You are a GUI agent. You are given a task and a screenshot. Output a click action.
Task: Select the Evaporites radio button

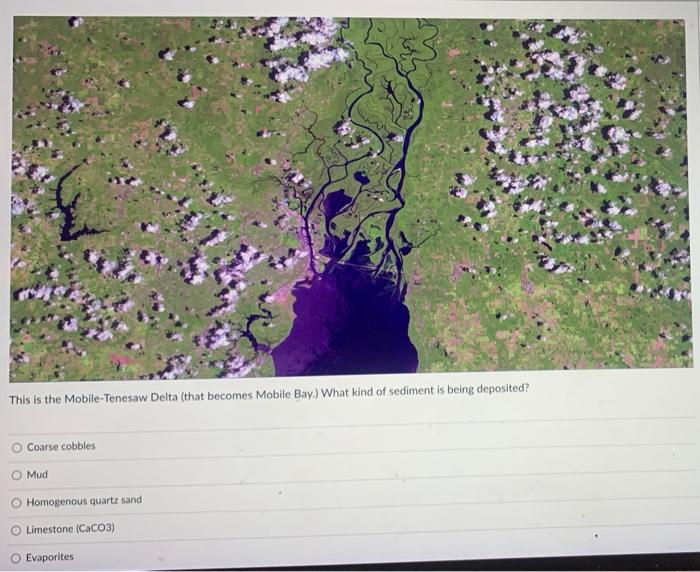[x=16, y=558]
